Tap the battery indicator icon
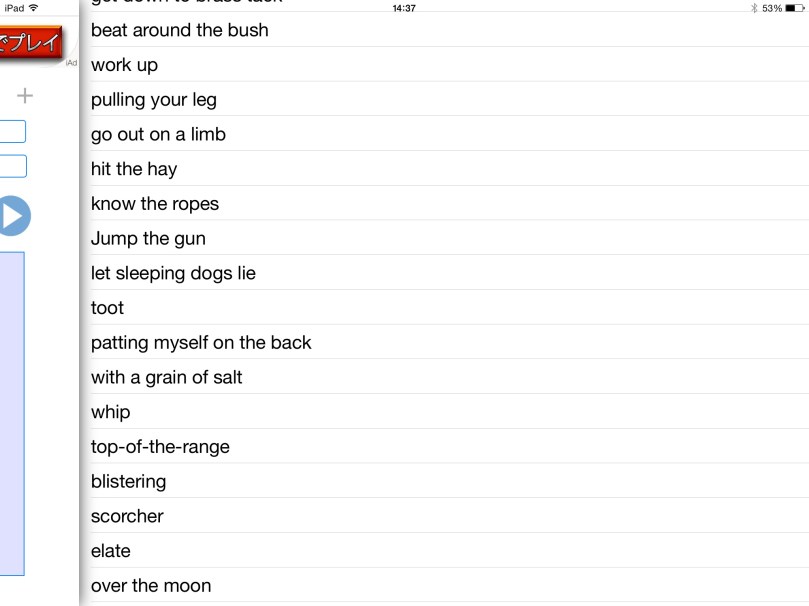The image size is (809, 606). (795, 8)
